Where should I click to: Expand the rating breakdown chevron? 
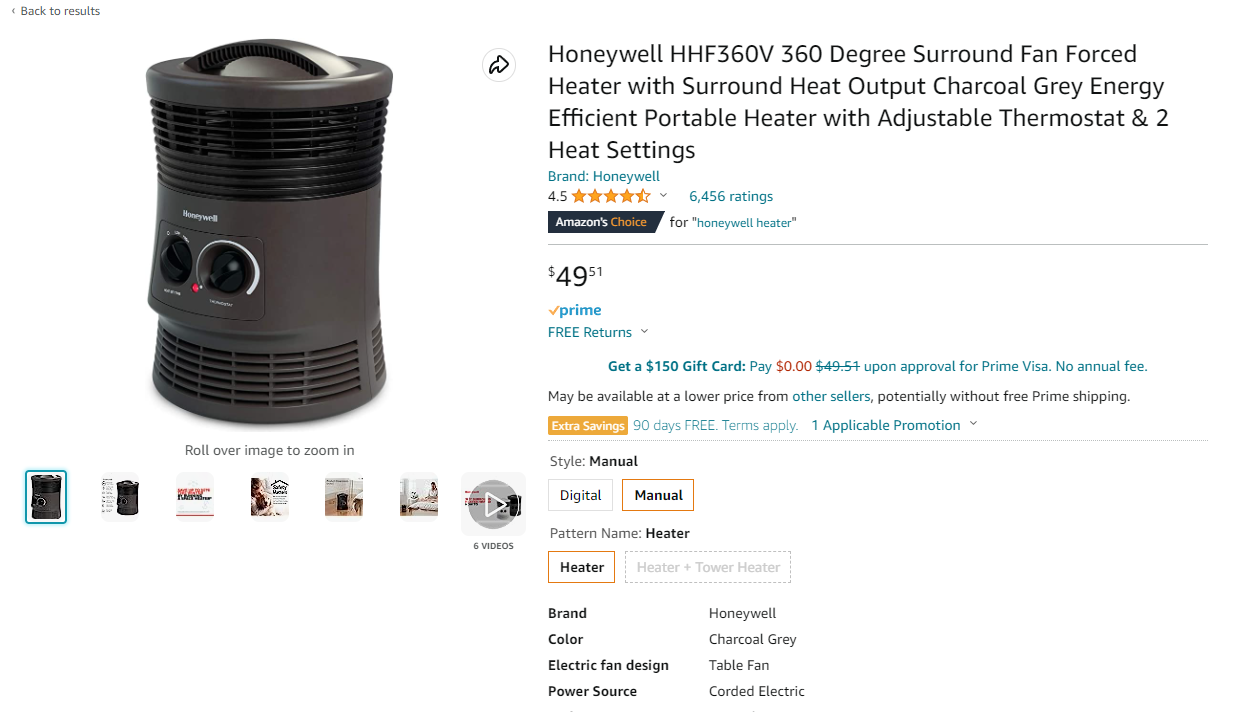tap(663, 196)
